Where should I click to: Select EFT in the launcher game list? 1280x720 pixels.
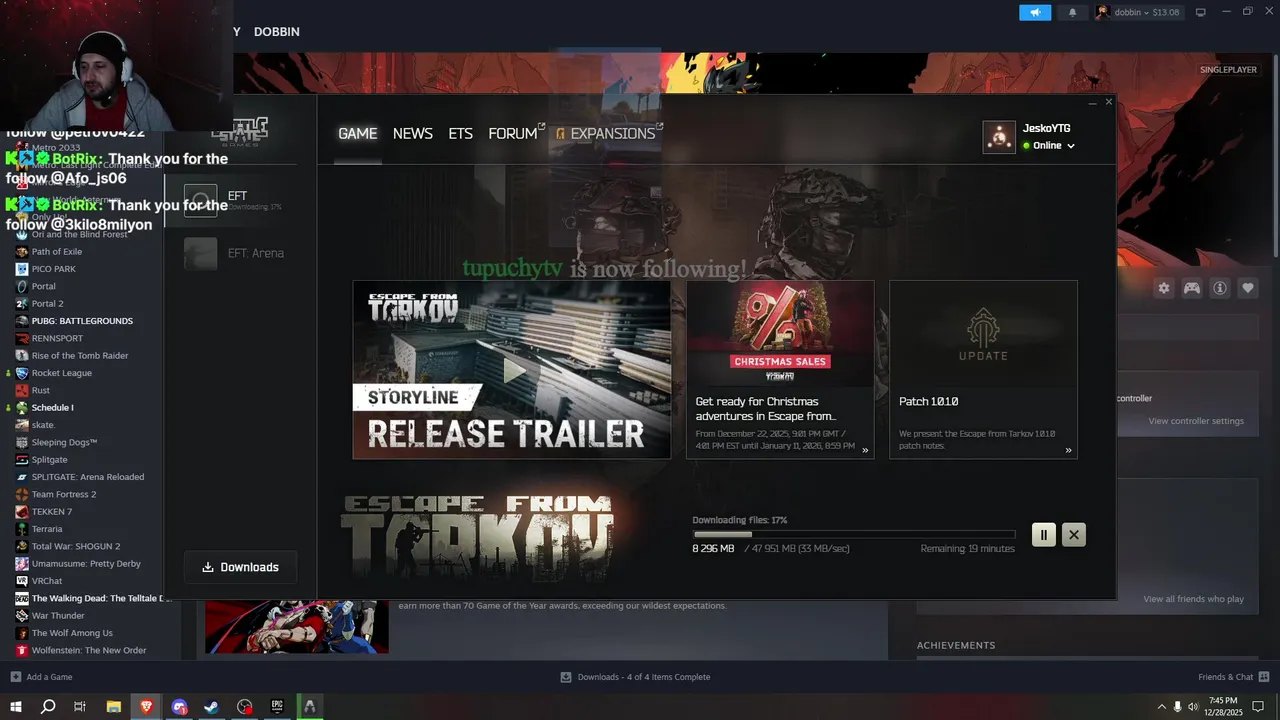point(240,200)
